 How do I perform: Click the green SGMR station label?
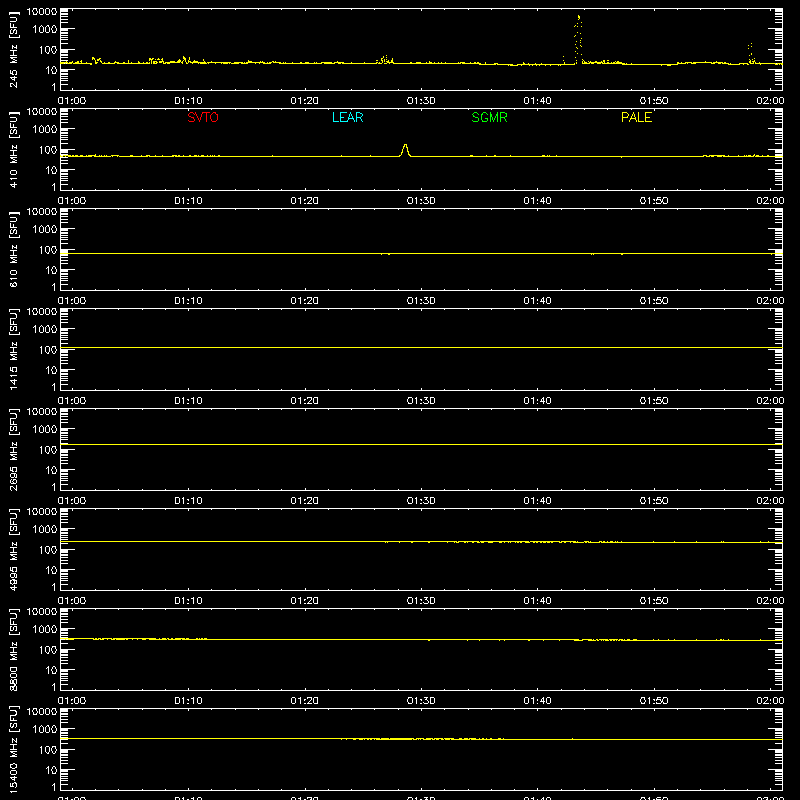click(489, 117)
